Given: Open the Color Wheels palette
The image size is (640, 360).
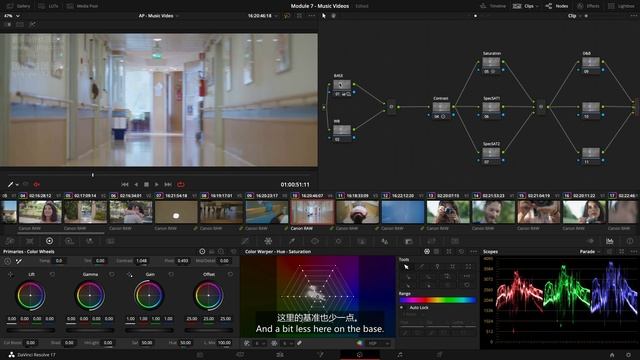Looking at the screenshot, I should (x=49, y=241).
